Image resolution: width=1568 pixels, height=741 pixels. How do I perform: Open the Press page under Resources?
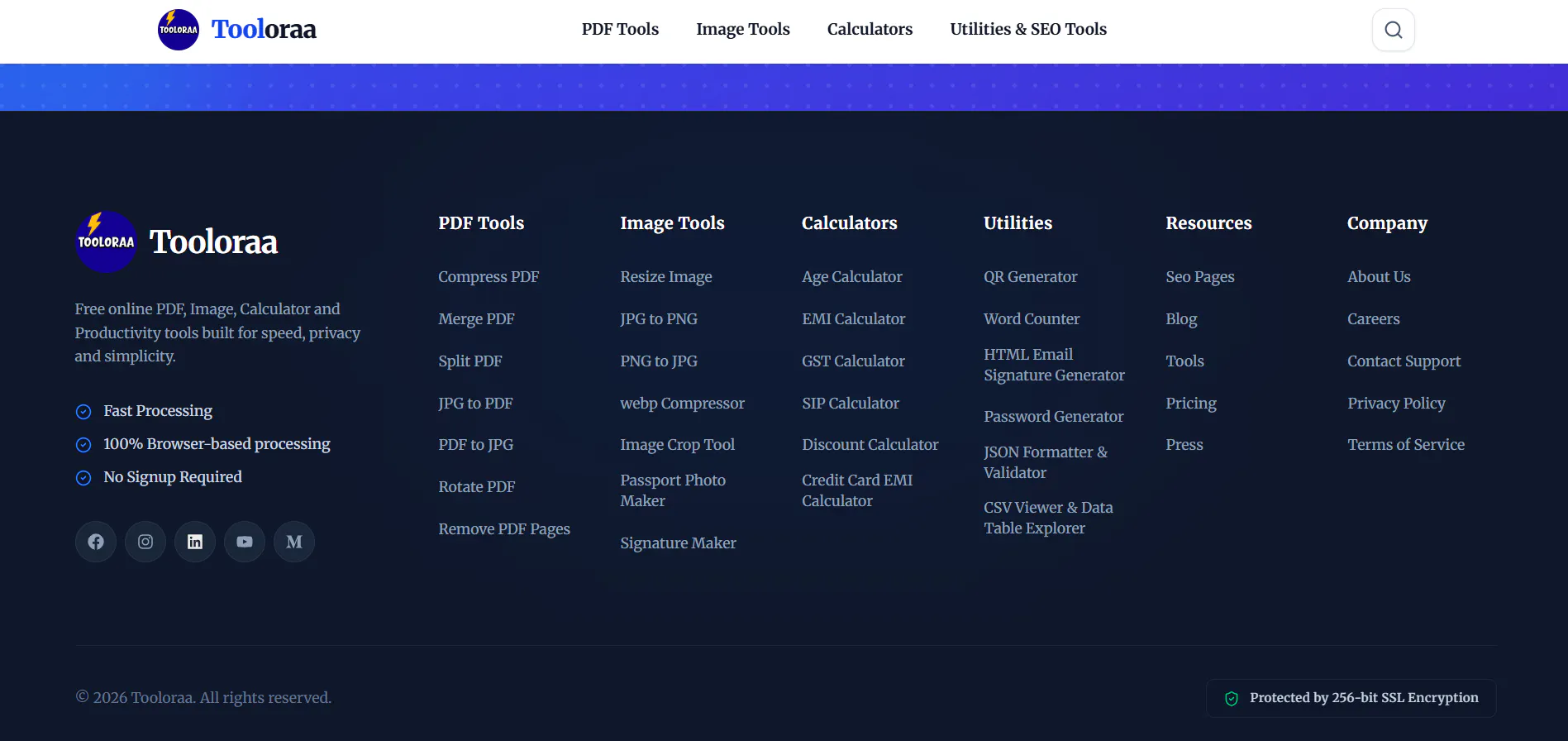pyautogui.click(x=1184, y=445)
